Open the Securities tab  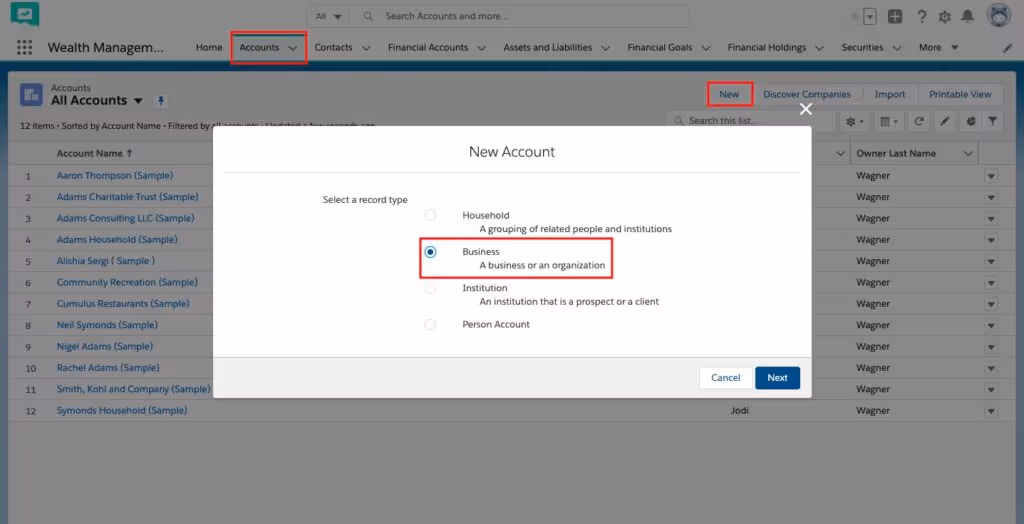click(x=862, y=48)
